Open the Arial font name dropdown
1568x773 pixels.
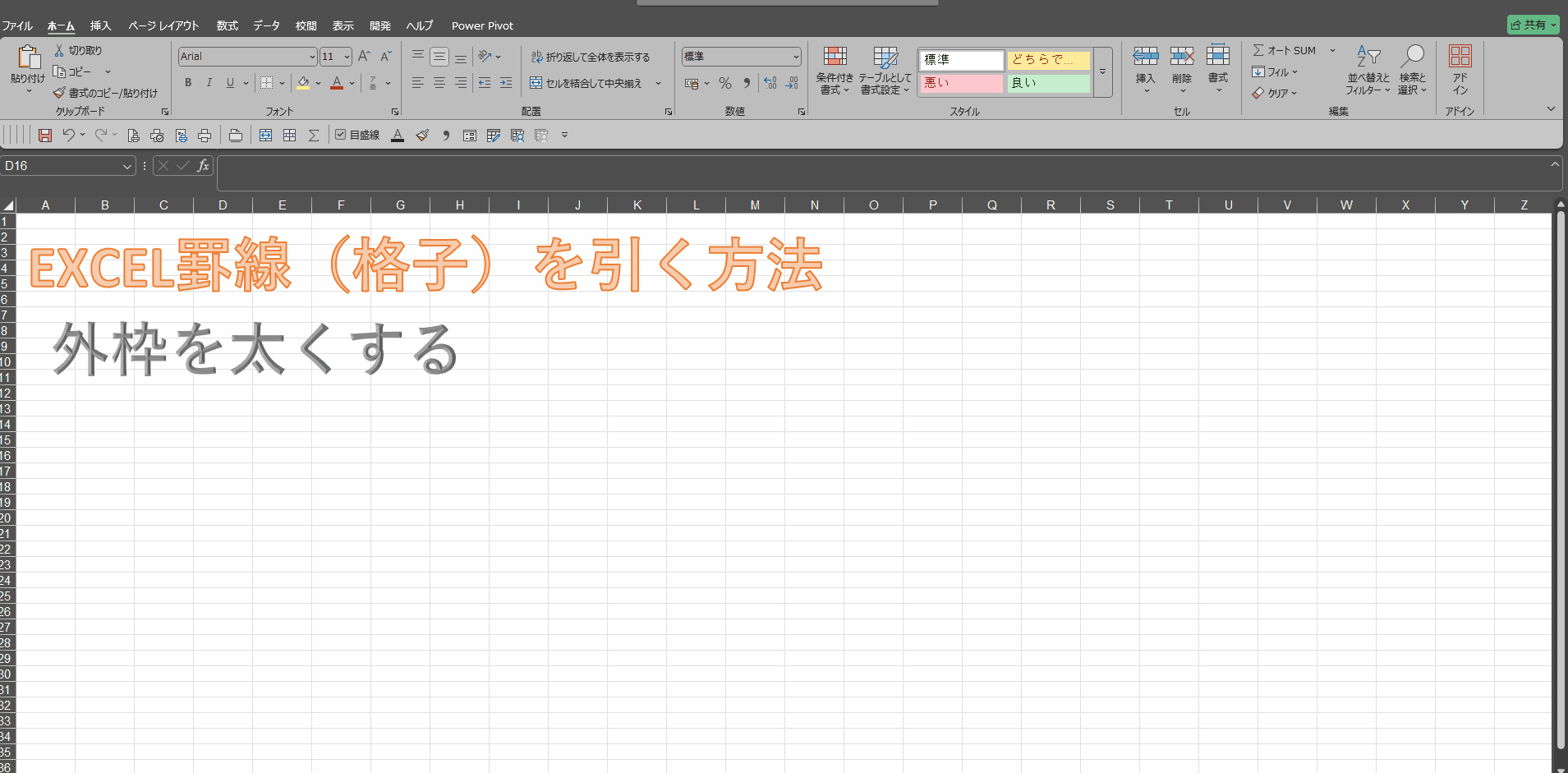click(312, 57)
